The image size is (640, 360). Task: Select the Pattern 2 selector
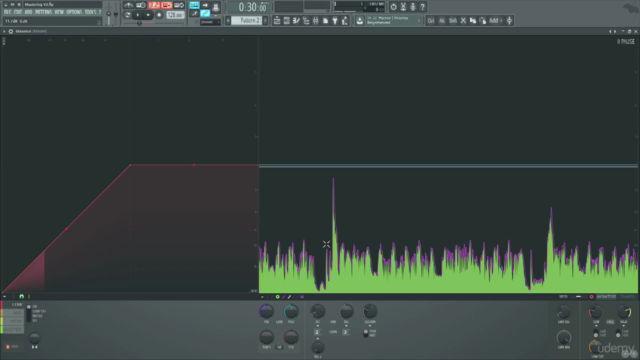pyautogui.click(x=247, y=20)
